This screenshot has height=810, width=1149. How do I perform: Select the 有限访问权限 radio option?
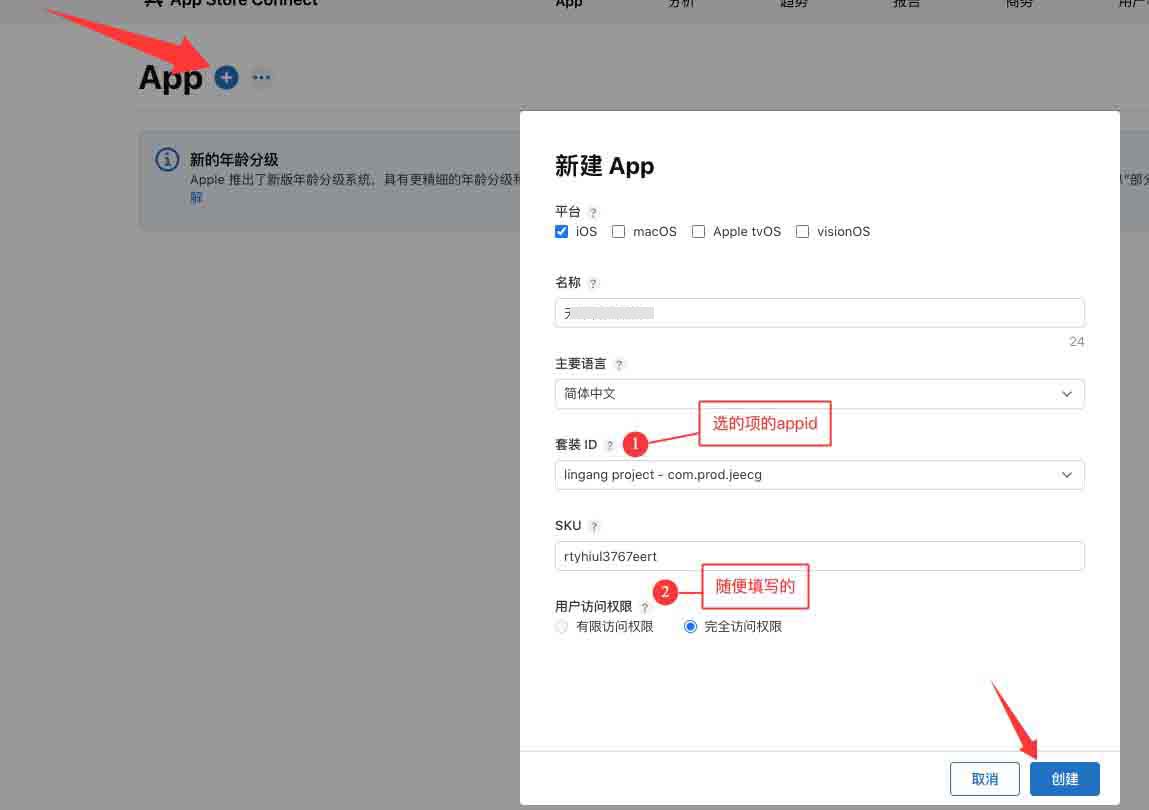point(562,626)
